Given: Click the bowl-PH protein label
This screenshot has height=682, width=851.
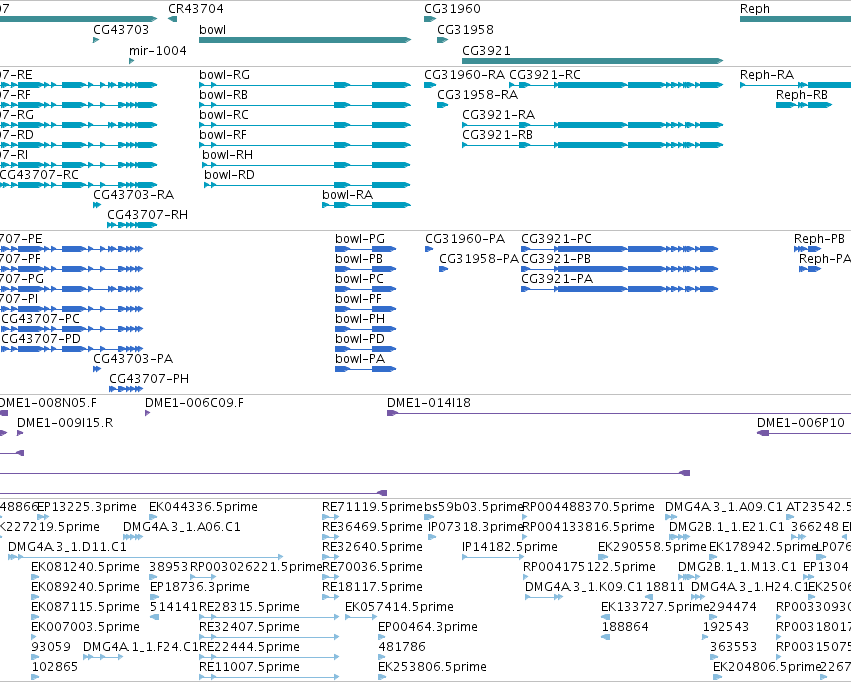Looking at the screenshot, I should pyautogui.click(x=360, y=320).
